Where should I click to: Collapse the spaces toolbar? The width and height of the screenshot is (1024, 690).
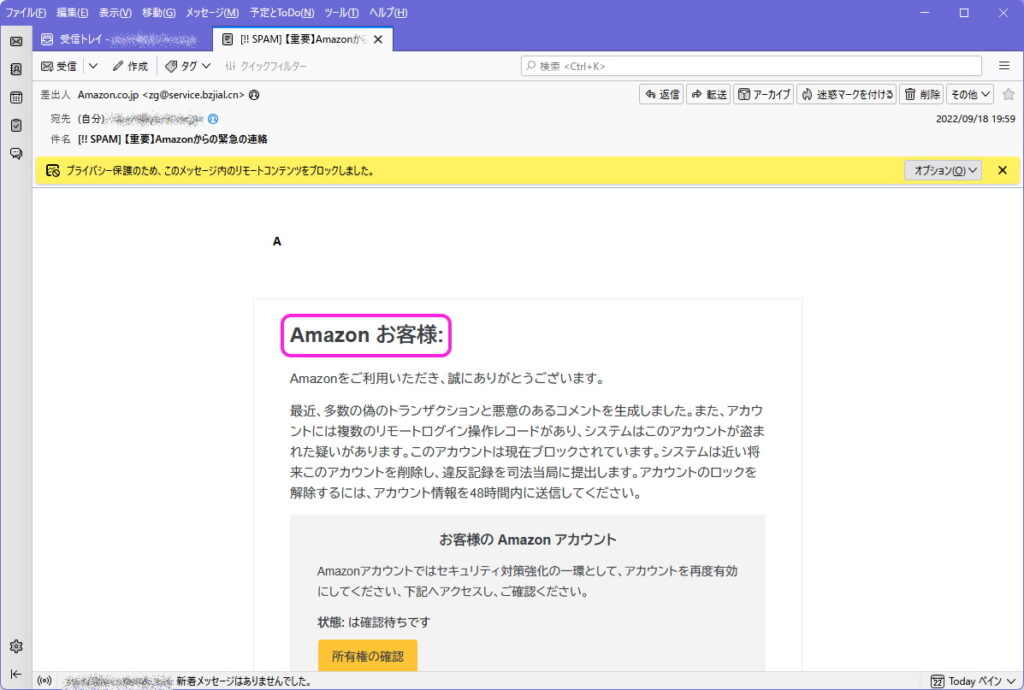(16, 674)
